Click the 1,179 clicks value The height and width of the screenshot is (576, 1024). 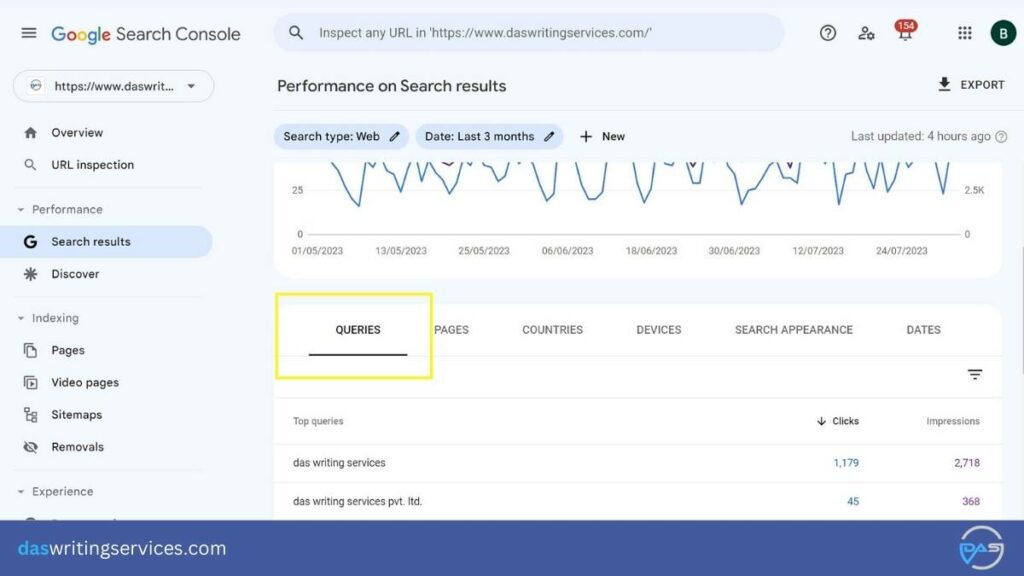pos(846,463)
